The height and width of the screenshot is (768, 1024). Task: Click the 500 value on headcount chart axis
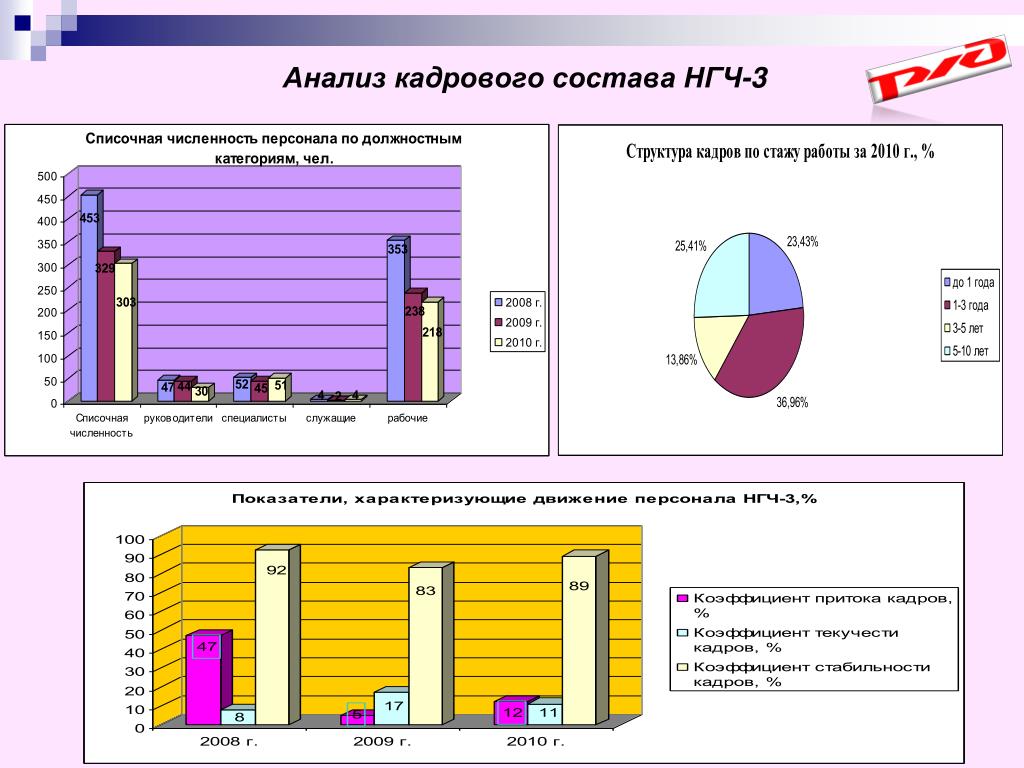(47, 176)
